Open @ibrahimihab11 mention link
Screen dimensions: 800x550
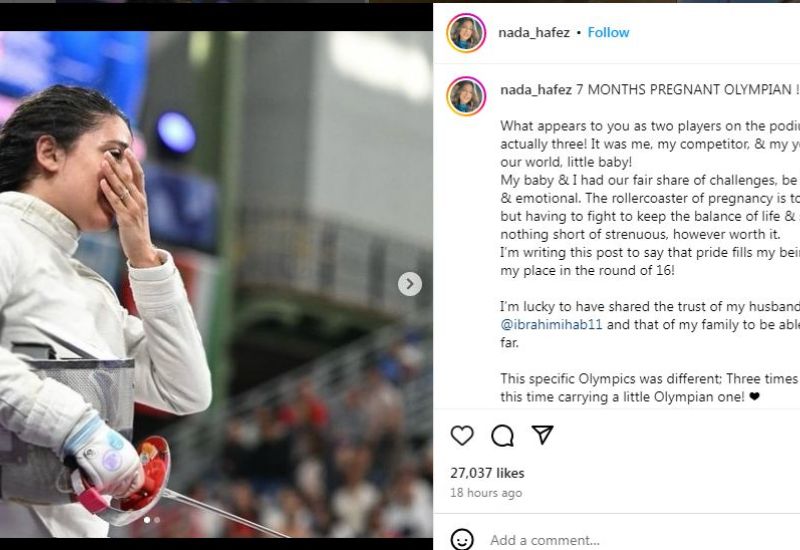pyautogui.click(x=551, y=324)
